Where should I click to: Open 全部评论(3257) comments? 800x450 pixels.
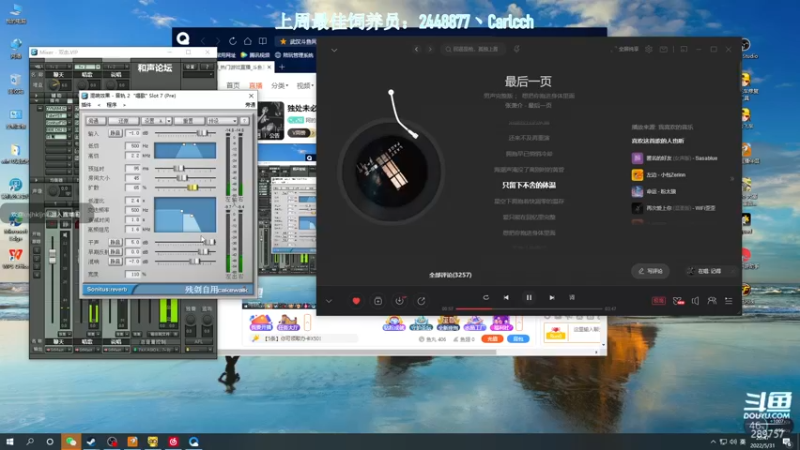pyautogui.click(x=450, y=275)
